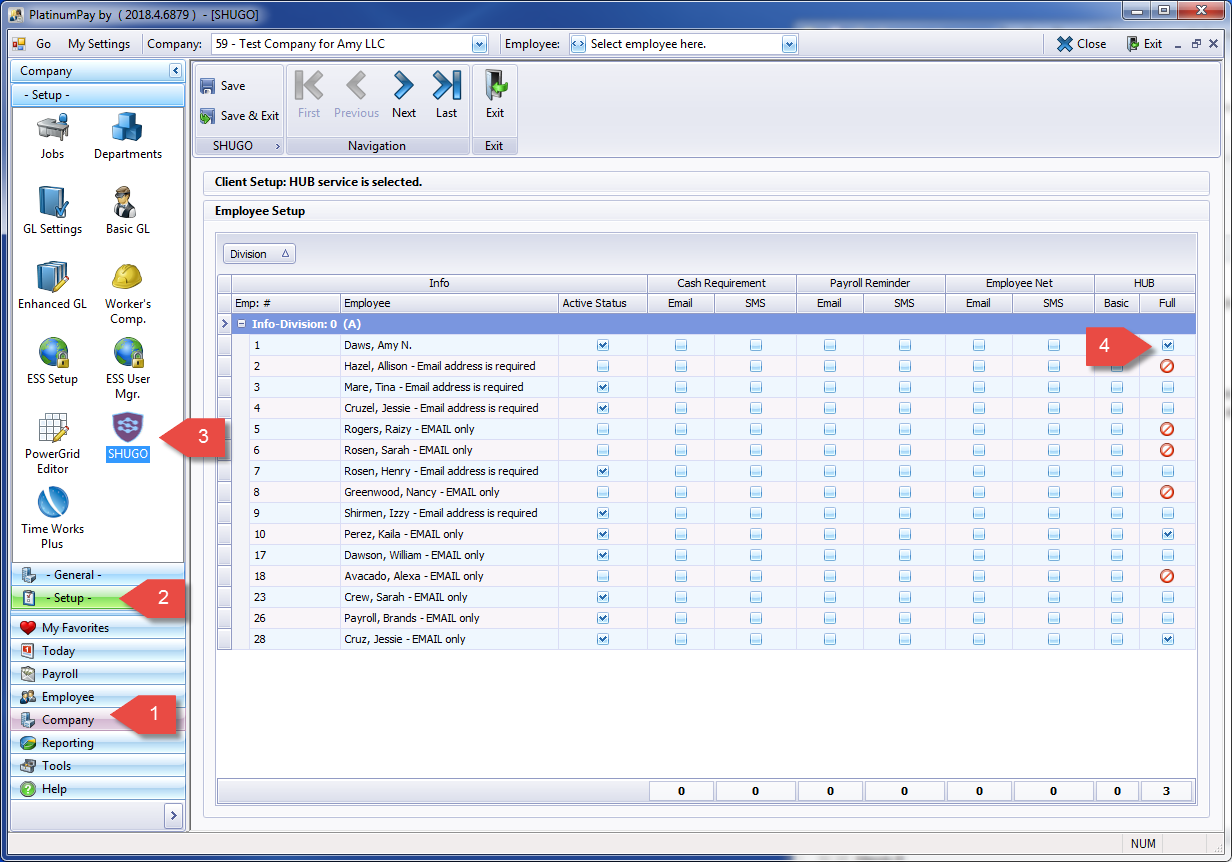
Task: Open the Enhanced GL icon
Action: pyautogui.click(x=52, y=286)
